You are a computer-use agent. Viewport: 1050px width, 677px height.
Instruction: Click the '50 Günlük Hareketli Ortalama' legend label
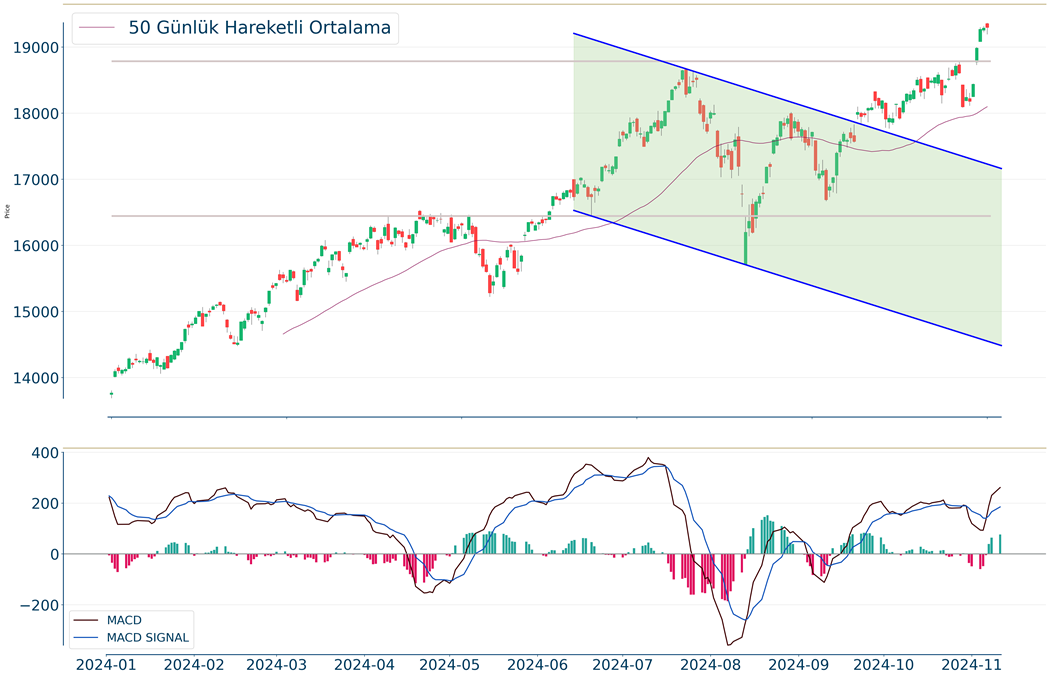pos(259,27)
